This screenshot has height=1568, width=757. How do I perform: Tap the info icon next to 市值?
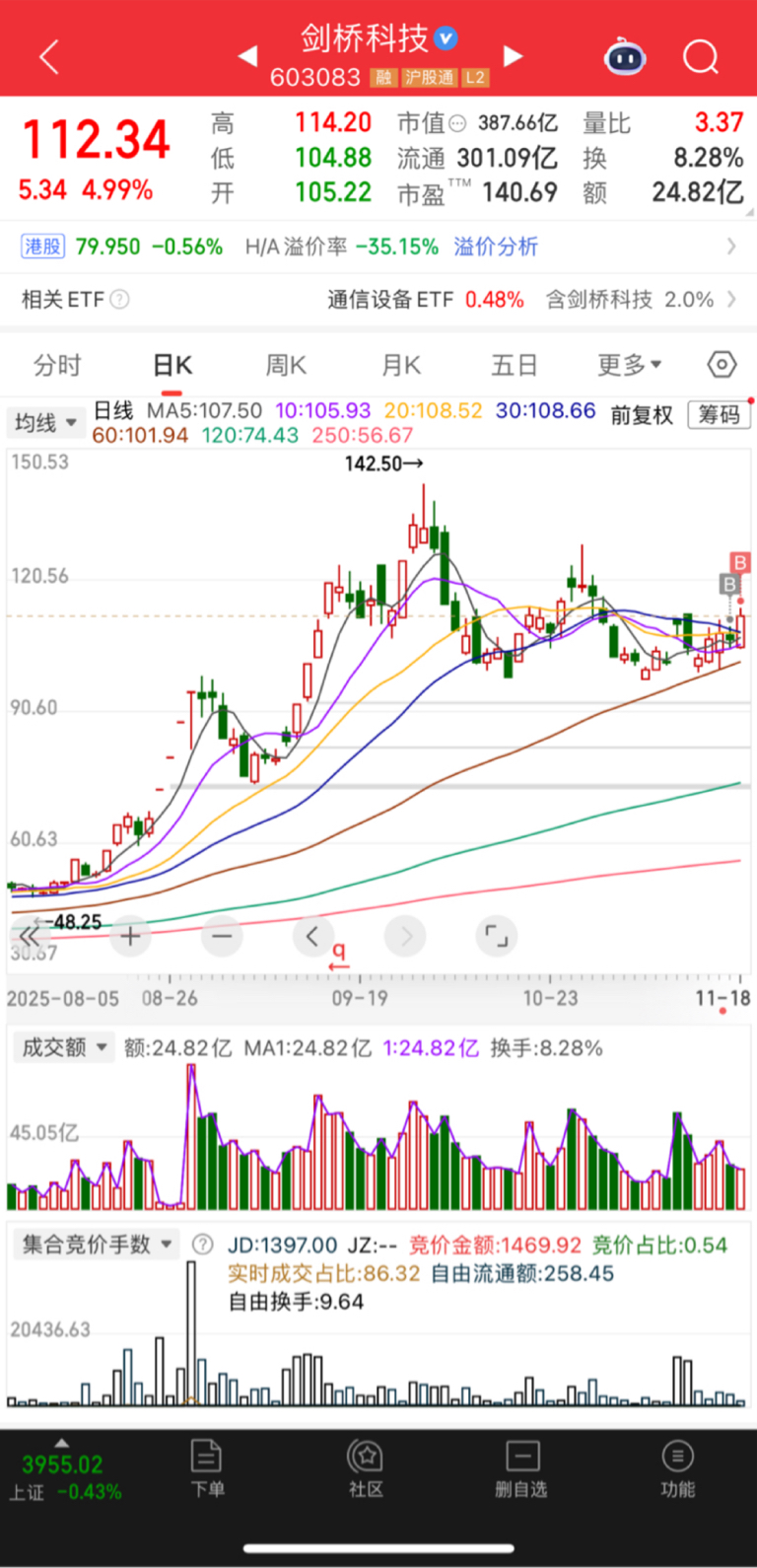[457, 123]
